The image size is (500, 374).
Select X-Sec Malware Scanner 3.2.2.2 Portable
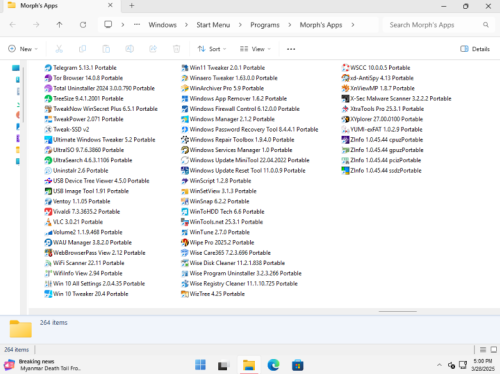(x=396, y=99)
